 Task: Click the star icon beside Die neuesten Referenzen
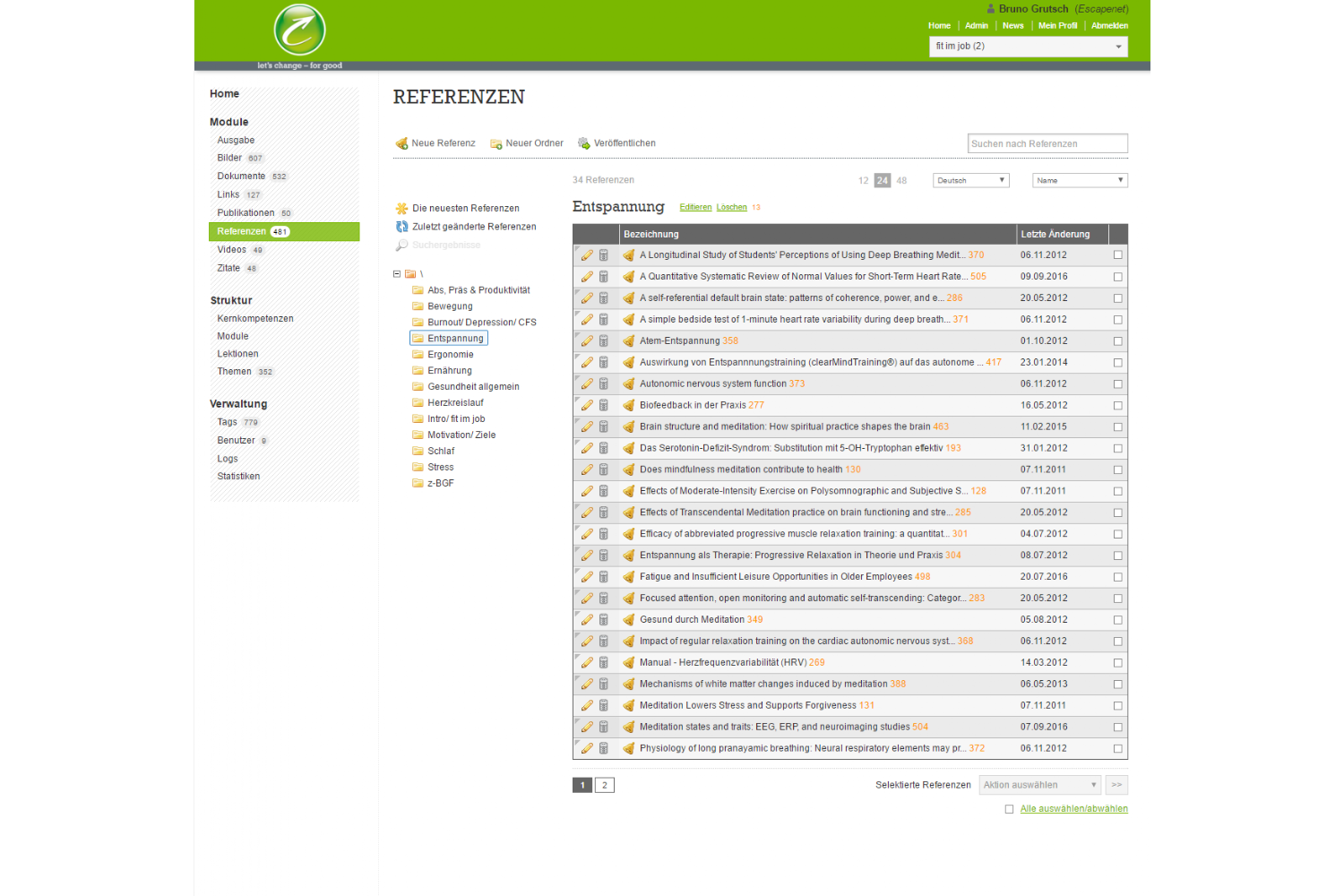click(402, 209)
